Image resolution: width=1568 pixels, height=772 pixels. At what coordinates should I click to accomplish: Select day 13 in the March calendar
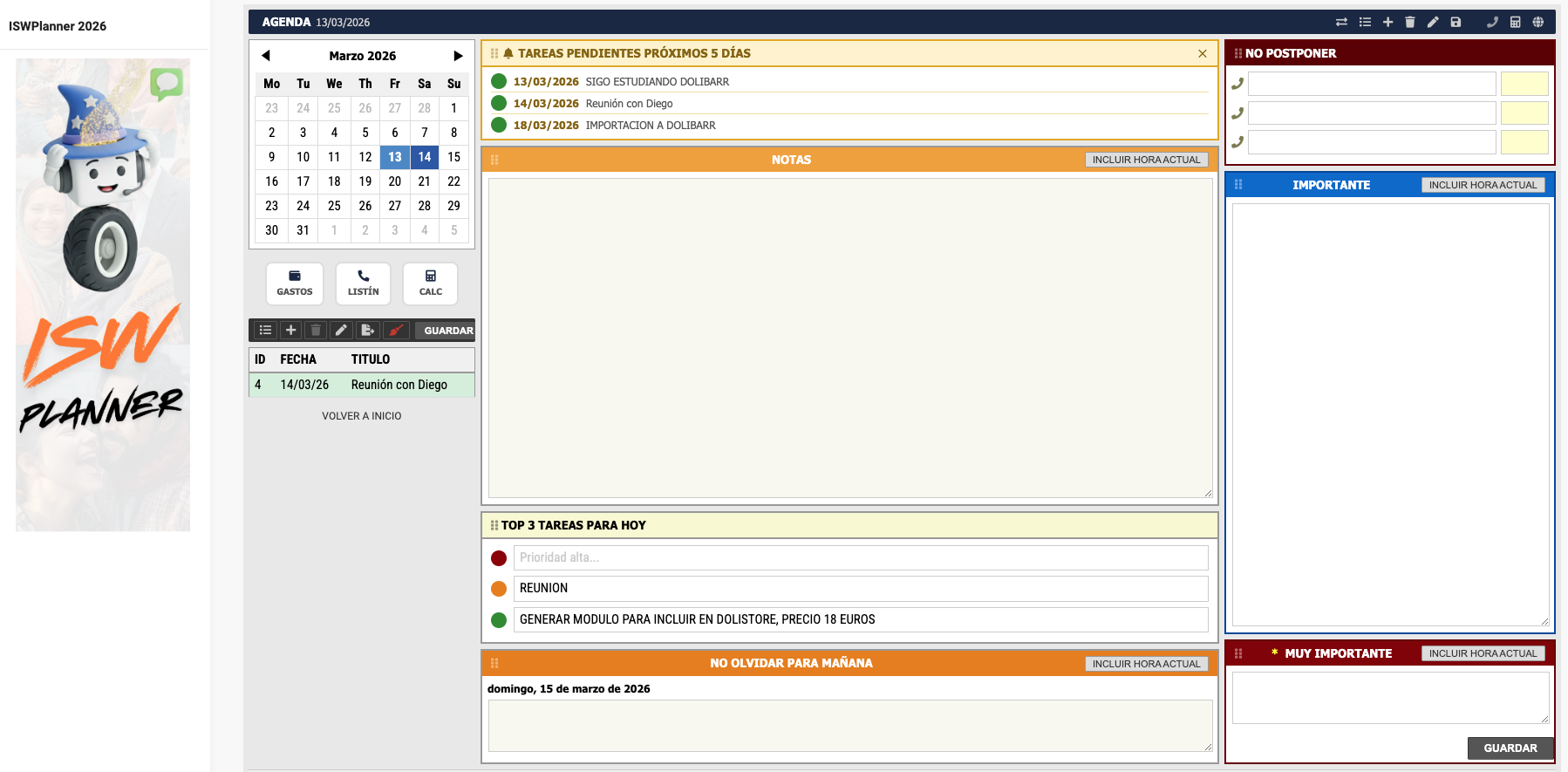pyautogui.click(x=395, y=157)
